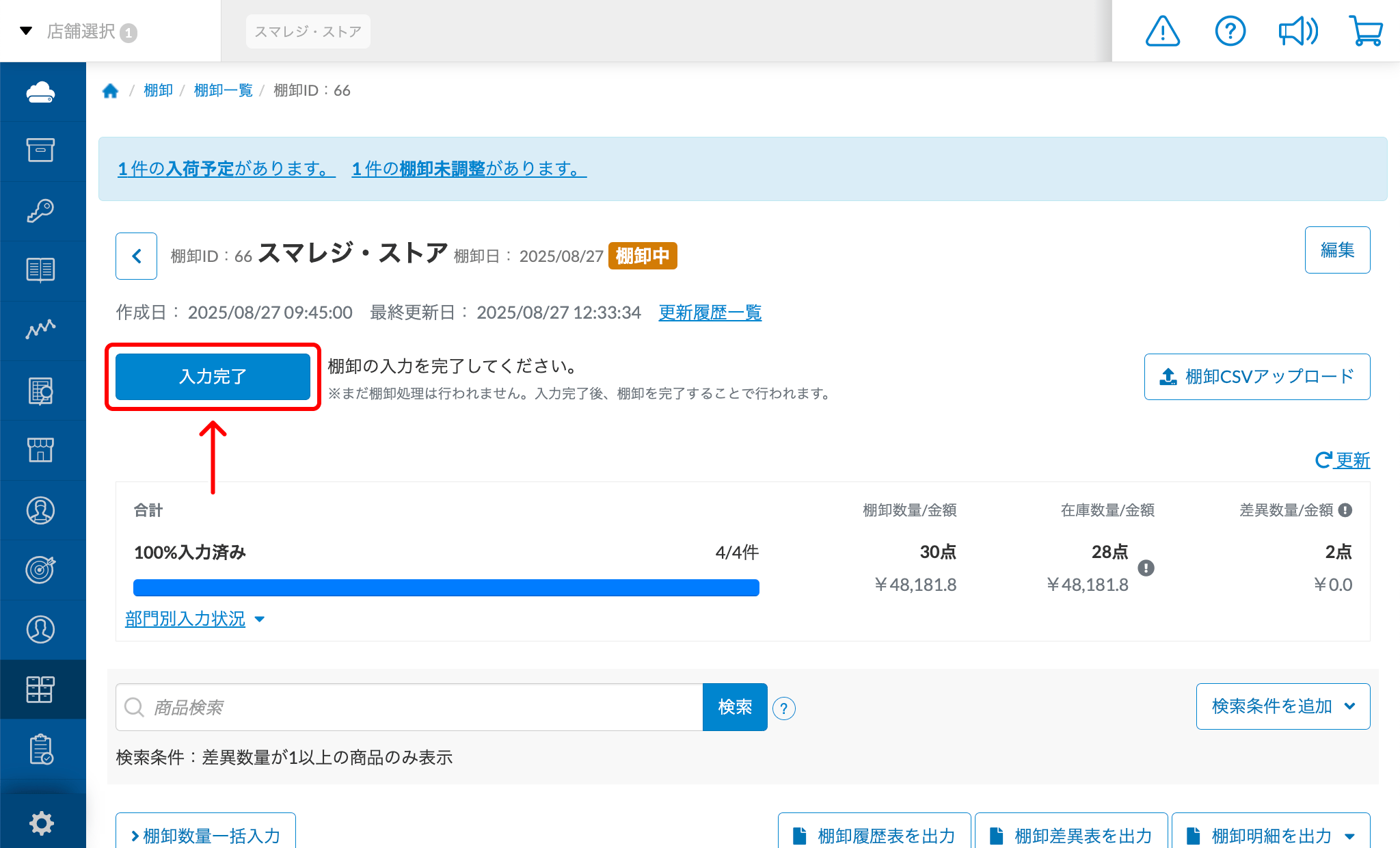Open the transaction history book icon

coord(42,269)
